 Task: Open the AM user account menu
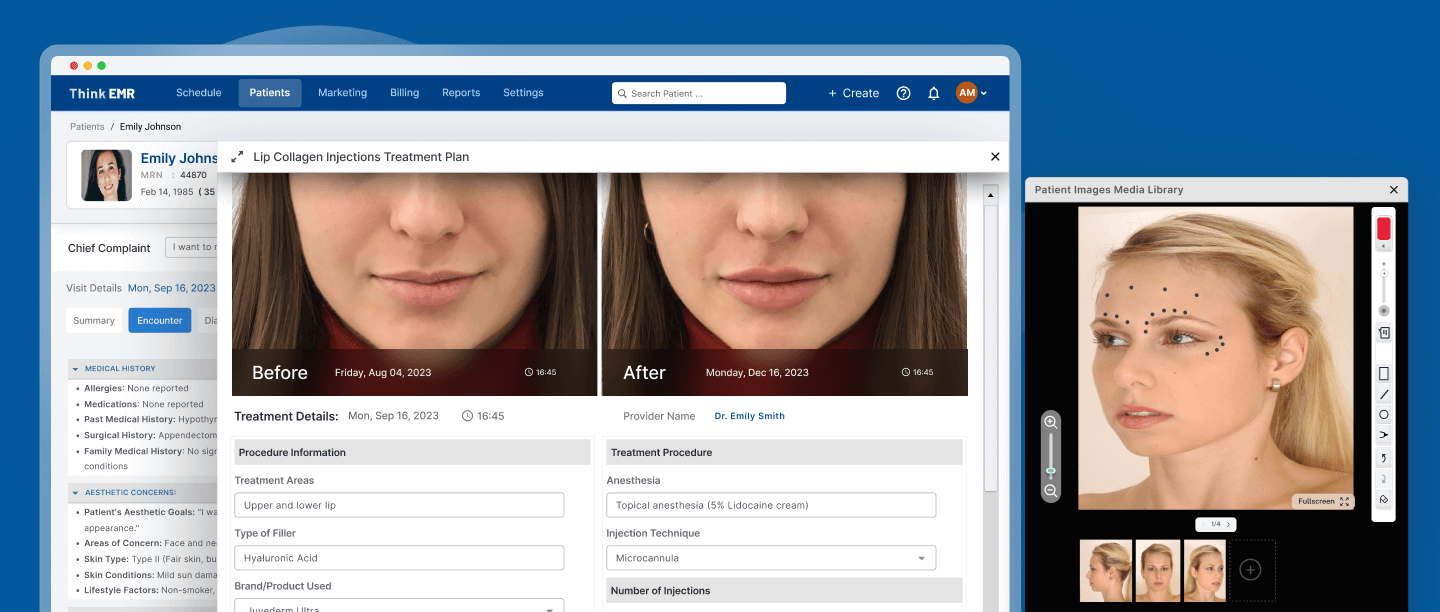(972, 93)
